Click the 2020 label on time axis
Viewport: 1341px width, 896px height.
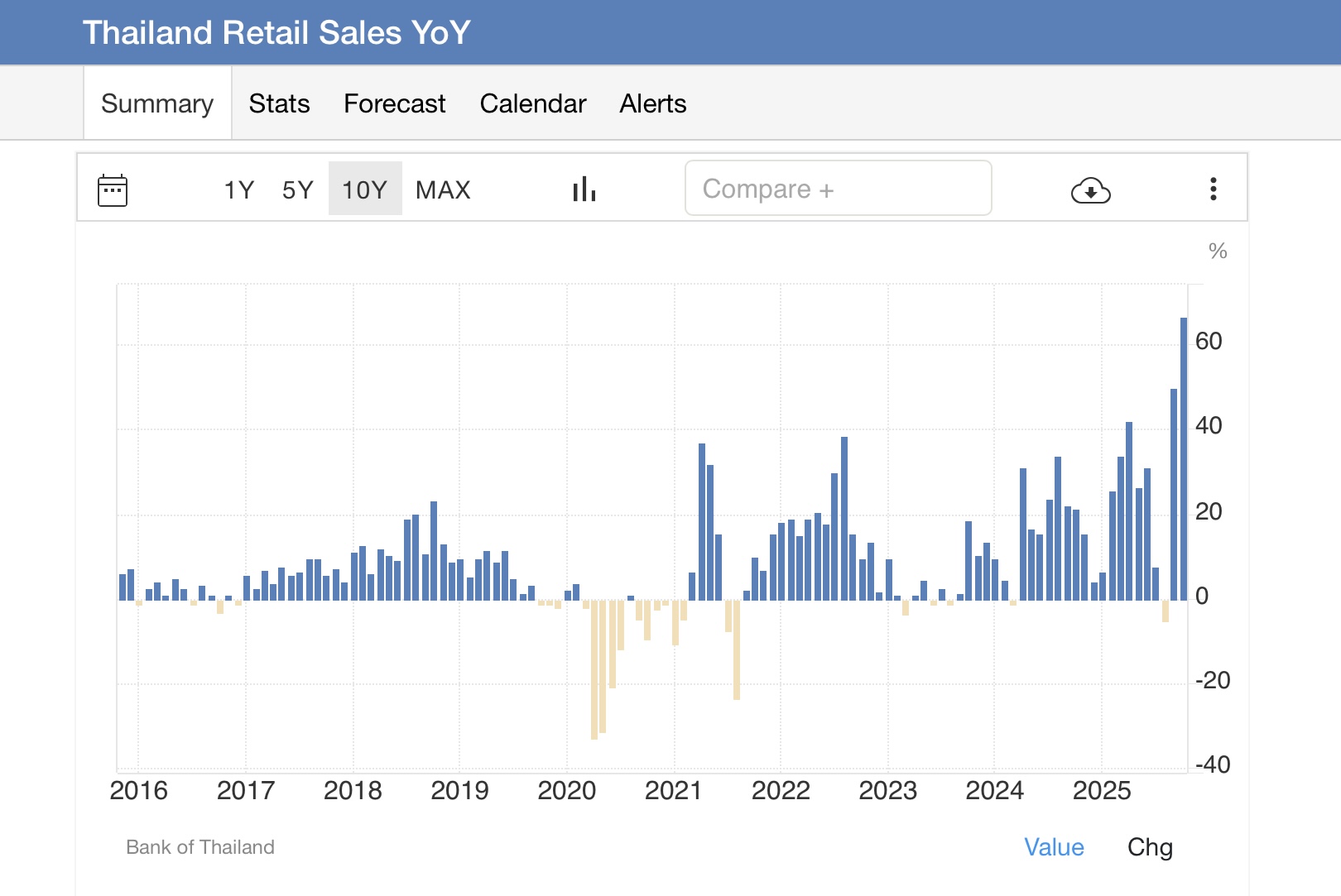pyautogui.click(x=567, y=791)
